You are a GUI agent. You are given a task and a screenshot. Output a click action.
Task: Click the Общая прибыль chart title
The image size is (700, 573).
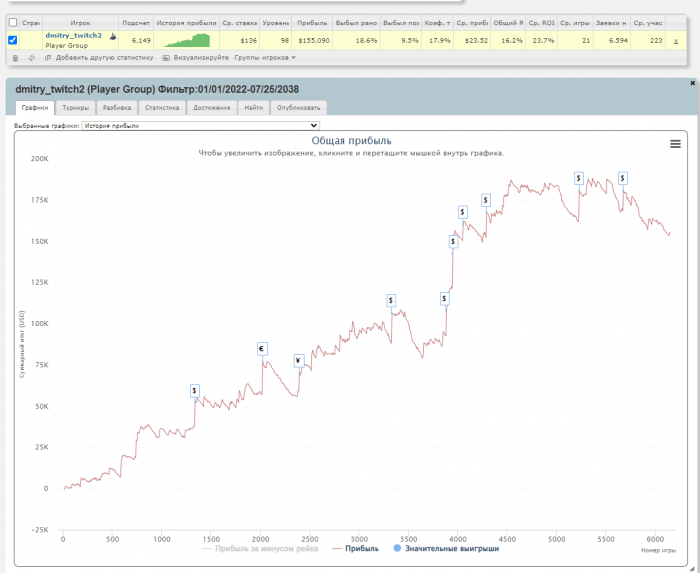click(351, 141)
